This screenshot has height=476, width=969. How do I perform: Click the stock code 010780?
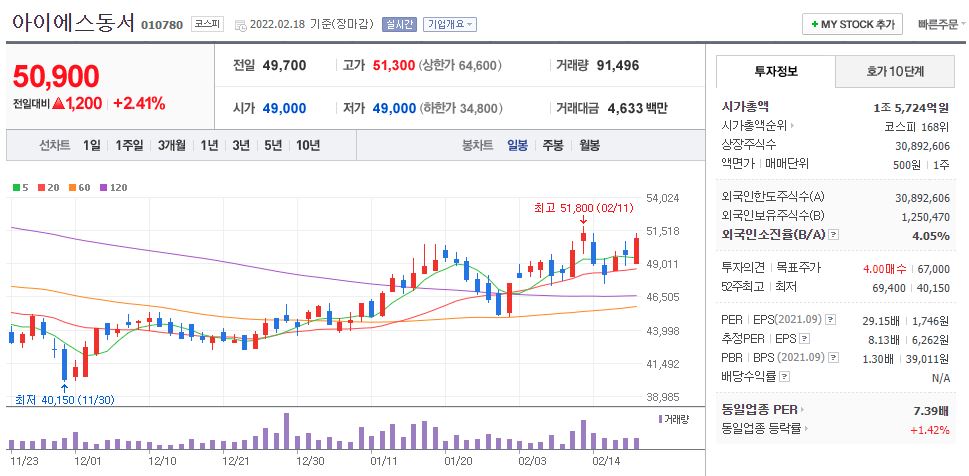pyautogui.click(x=162, y=25)
